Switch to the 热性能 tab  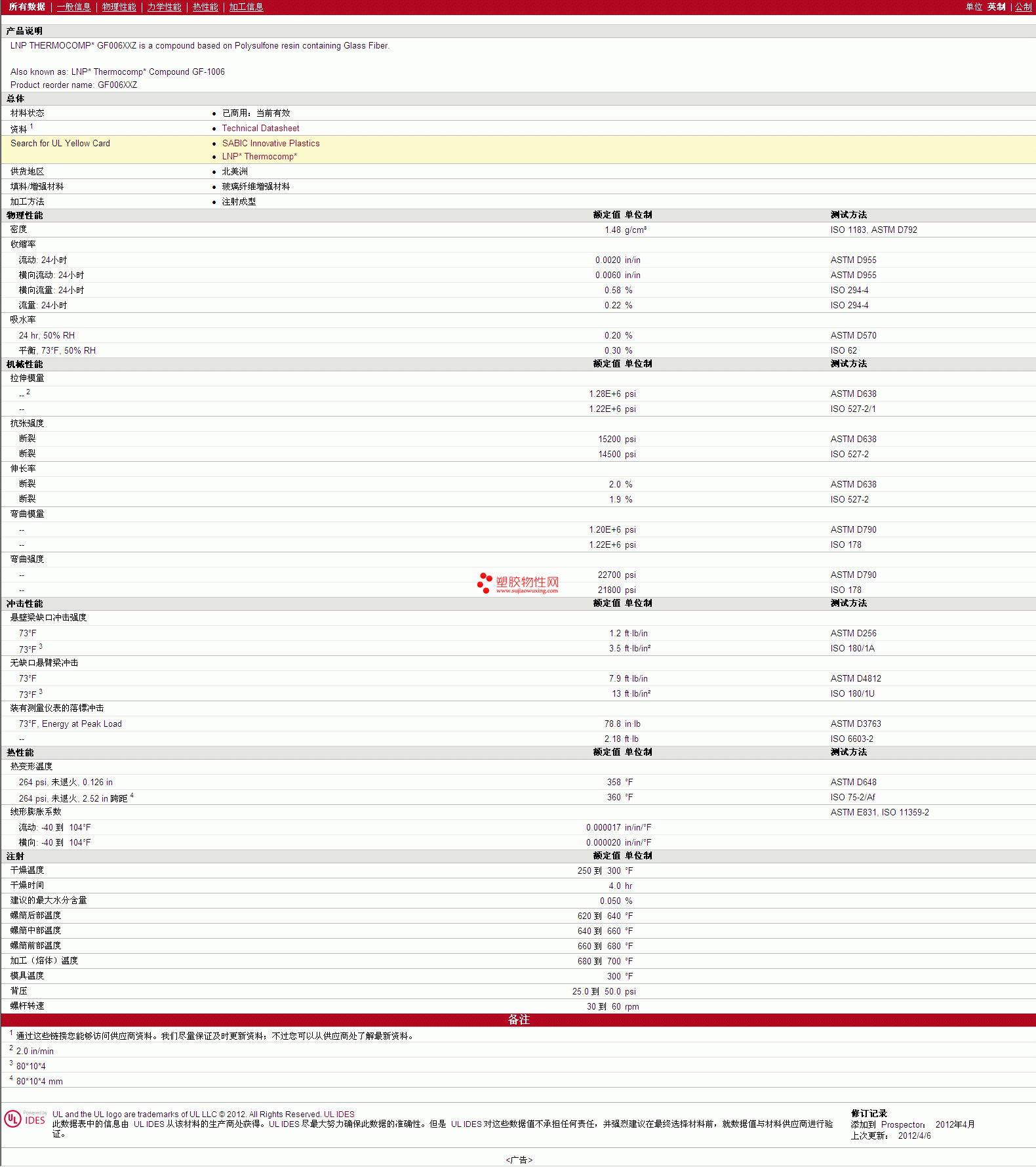(205, 7)
